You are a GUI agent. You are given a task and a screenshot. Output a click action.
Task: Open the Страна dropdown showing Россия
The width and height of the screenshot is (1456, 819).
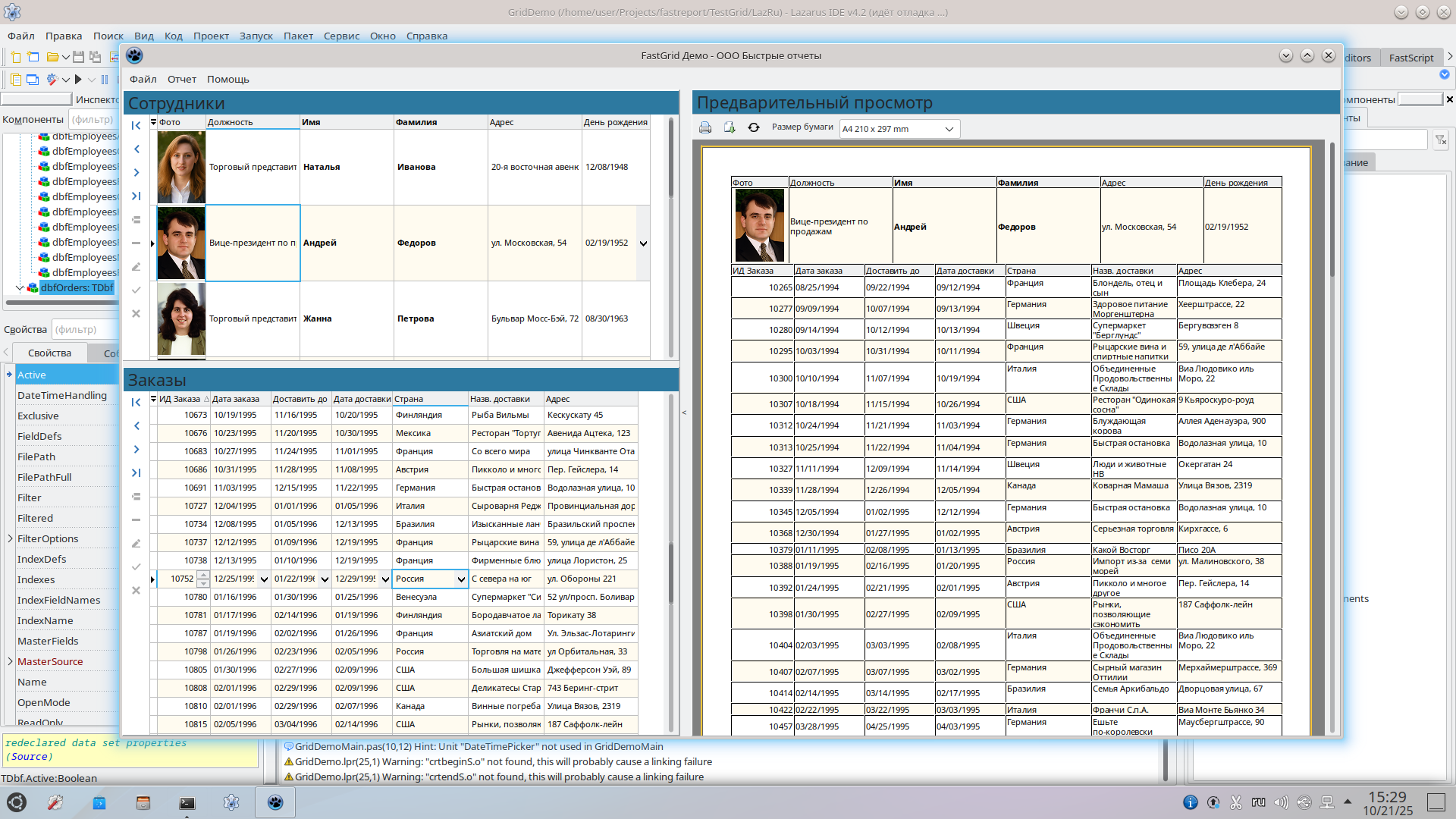click(460, 579)
